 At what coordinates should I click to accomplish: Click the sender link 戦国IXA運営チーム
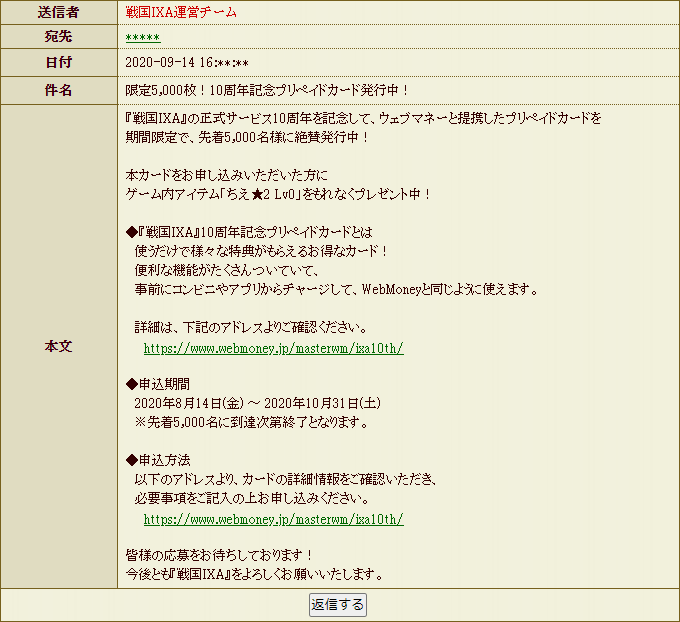[x=181, y=13]
